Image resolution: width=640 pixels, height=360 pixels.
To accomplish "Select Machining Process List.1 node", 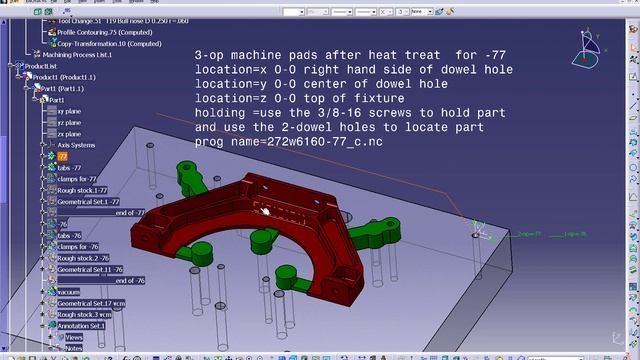I will [77, 55].
